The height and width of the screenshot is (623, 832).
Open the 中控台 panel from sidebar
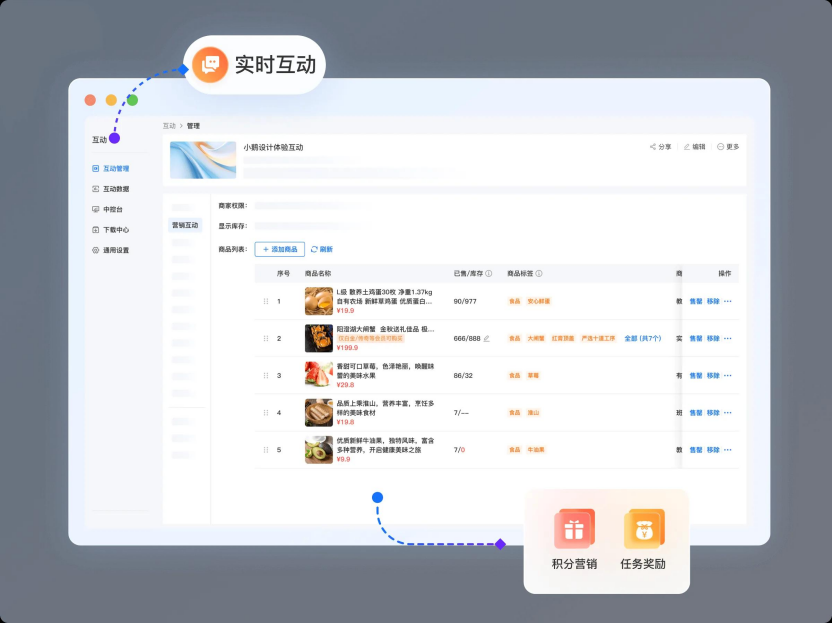point(94,208)
